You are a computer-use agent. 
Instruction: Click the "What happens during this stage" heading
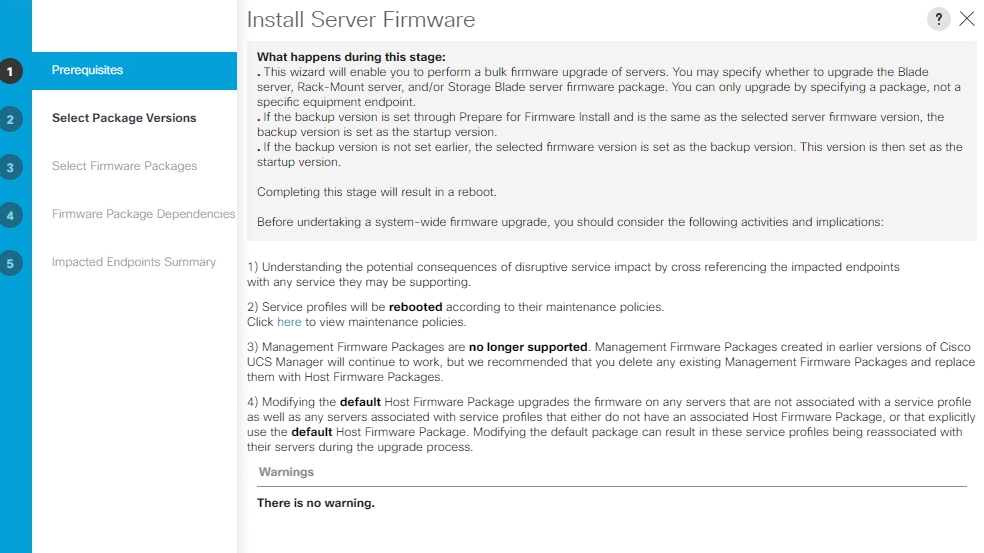(x=351, y=57)
